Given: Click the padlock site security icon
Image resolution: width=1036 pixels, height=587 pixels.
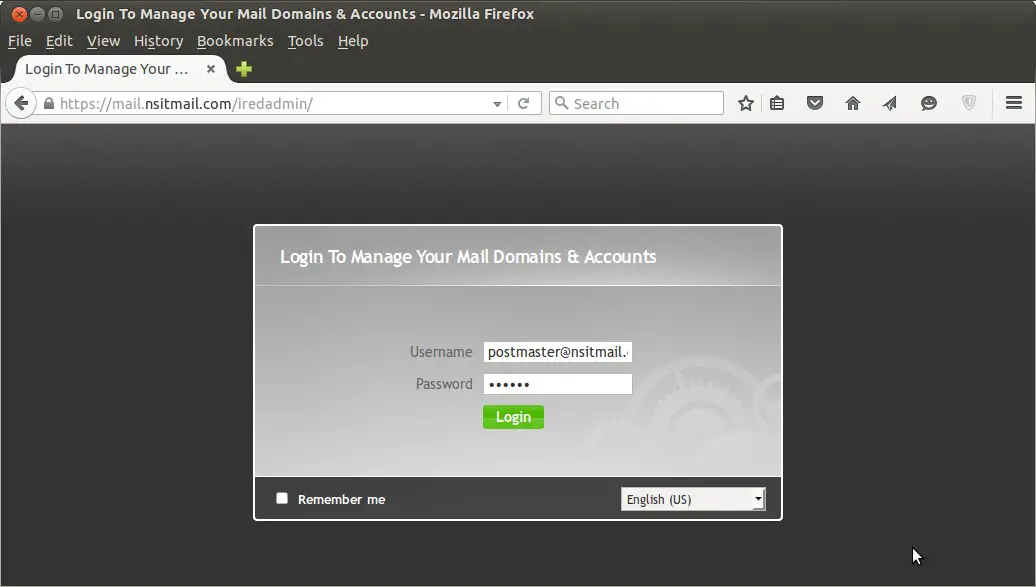Looking at the screenshot, I should 48,103.
